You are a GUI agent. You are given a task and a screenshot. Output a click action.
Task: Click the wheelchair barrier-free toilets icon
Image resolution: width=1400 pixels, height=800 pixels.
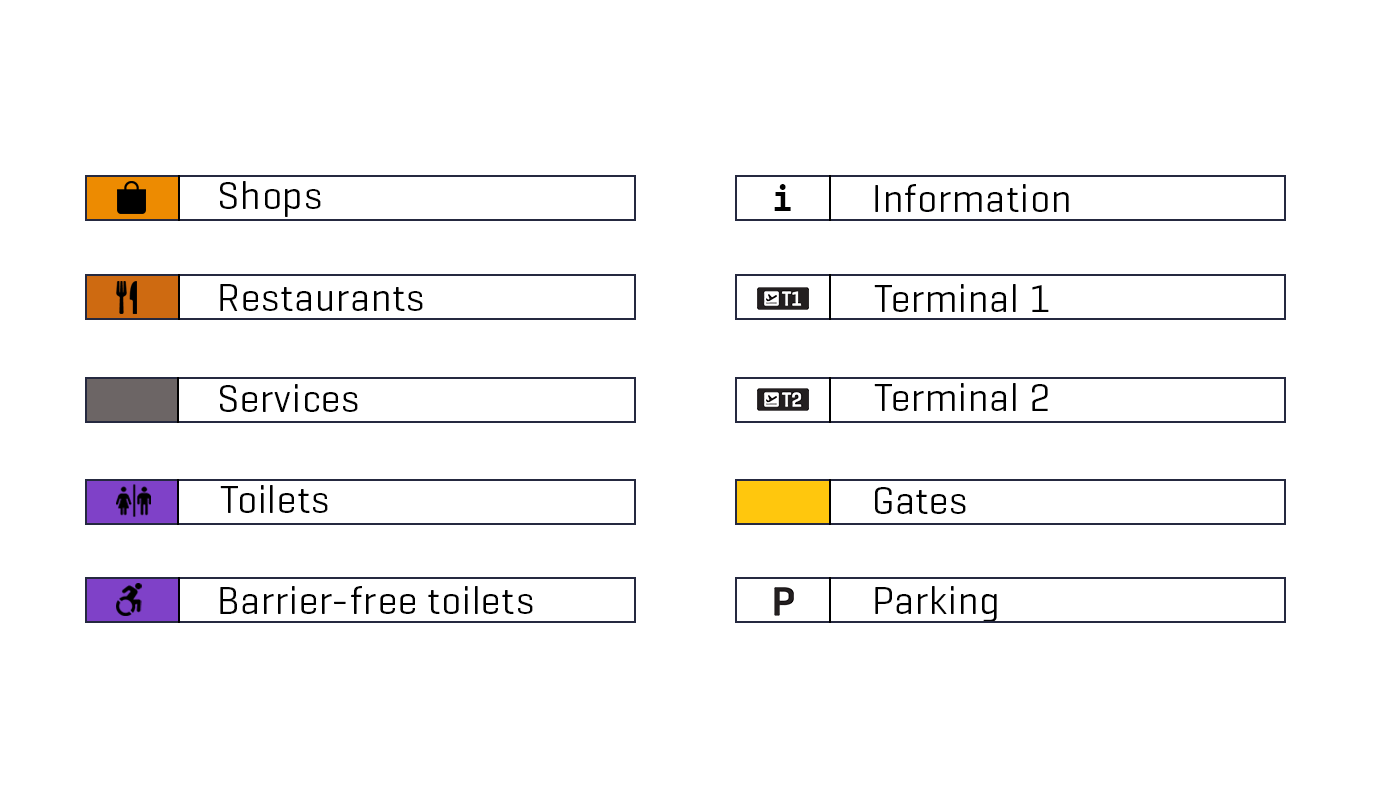click(x=130, y=600)
